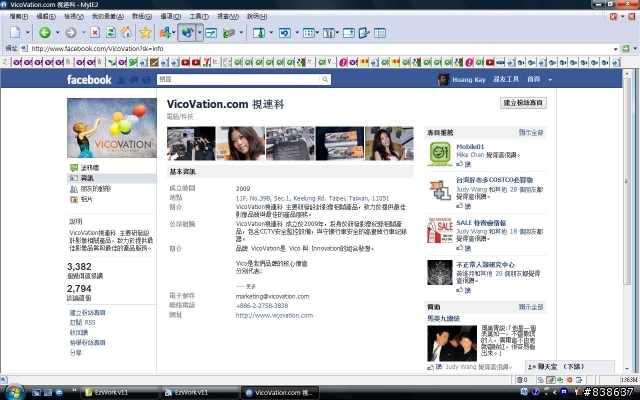Open the first photo in the photo strip

pos(191,143)
